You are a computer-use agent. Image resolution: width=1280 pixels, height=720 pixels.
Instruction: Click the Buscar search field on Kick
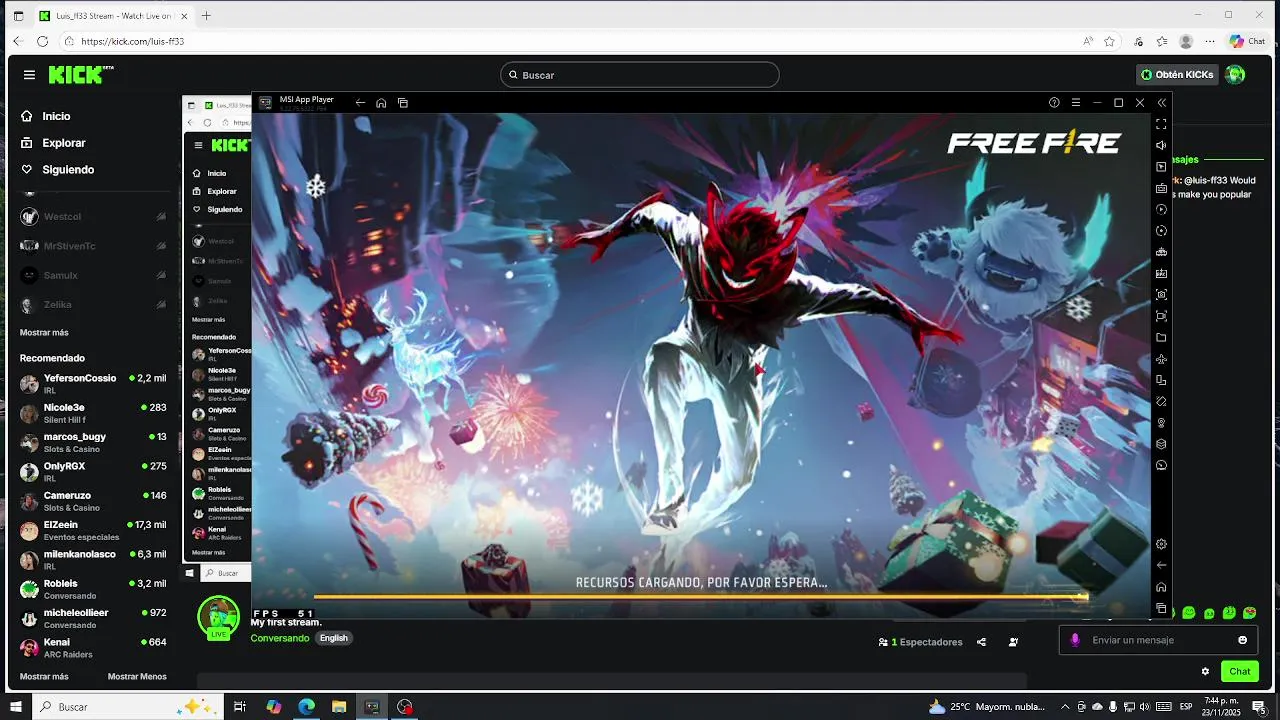pos(640,75)
